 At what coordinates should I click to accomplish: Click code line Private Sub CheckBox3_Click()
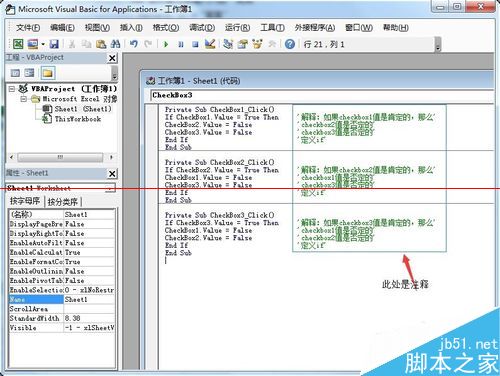(220, 215)
